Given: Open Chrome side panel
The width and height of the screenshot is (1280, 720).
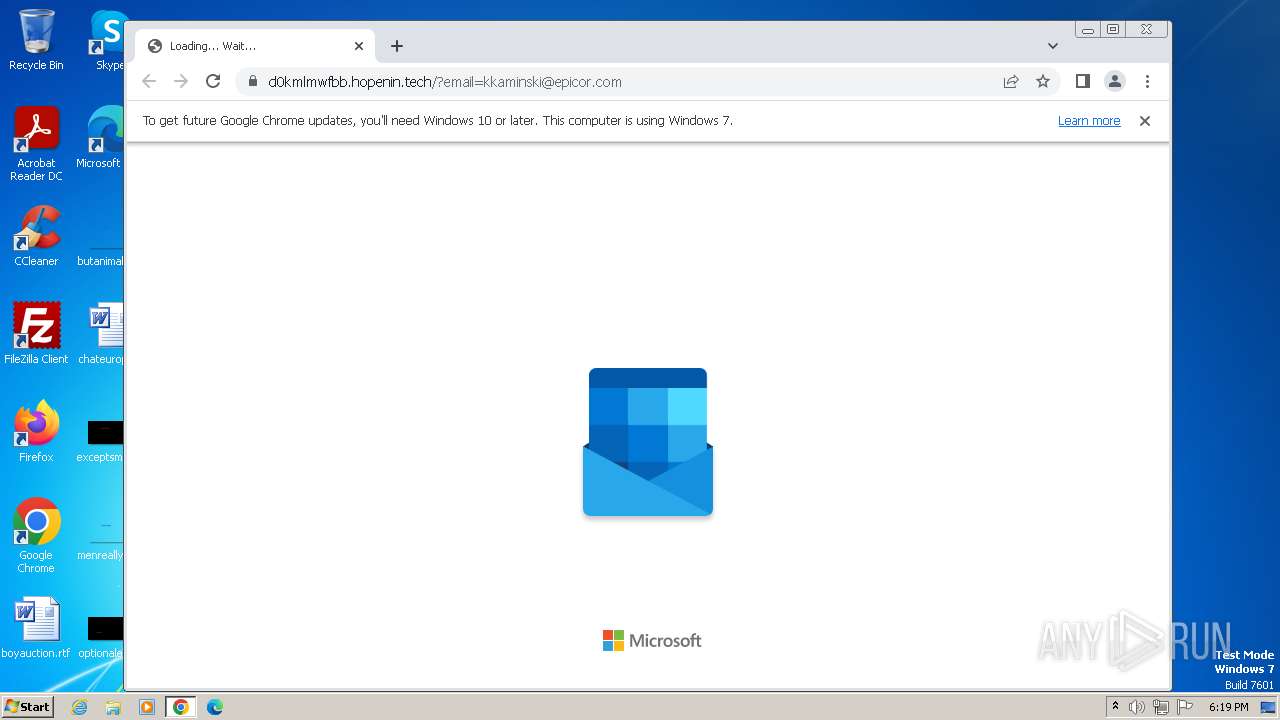Looking at the screenshot, I should click(1082, 82).
